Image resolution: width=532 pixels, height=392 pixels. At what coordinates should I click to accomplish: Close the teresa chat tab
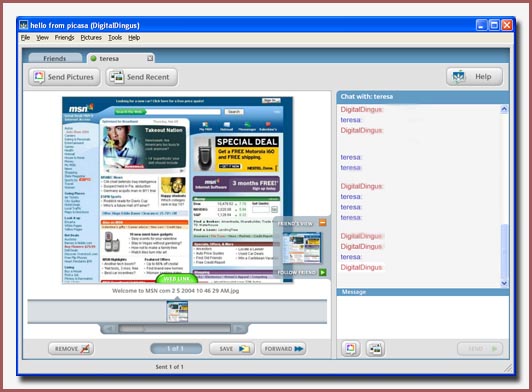click(x=150, y=58)
